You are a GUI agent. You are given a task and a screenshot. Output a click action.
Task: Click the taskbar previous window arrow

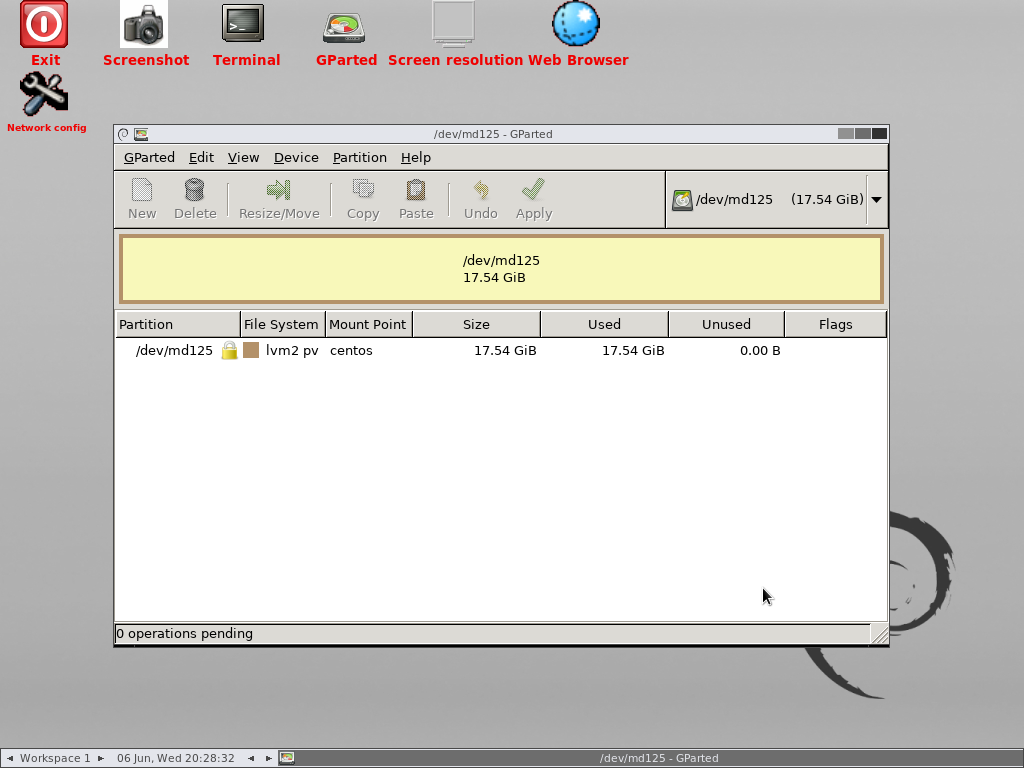click(251, 758)
